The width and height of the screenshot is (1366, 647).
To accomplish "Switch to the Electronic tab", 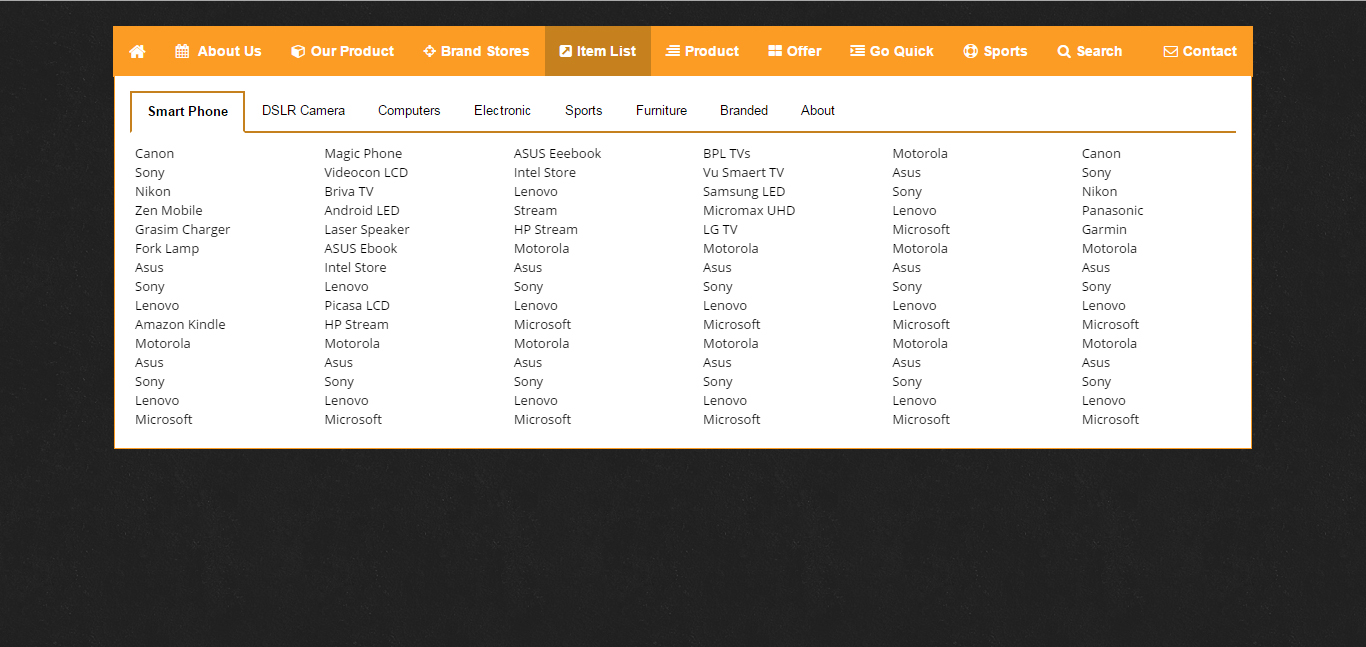I will click(x=502, y=110).
